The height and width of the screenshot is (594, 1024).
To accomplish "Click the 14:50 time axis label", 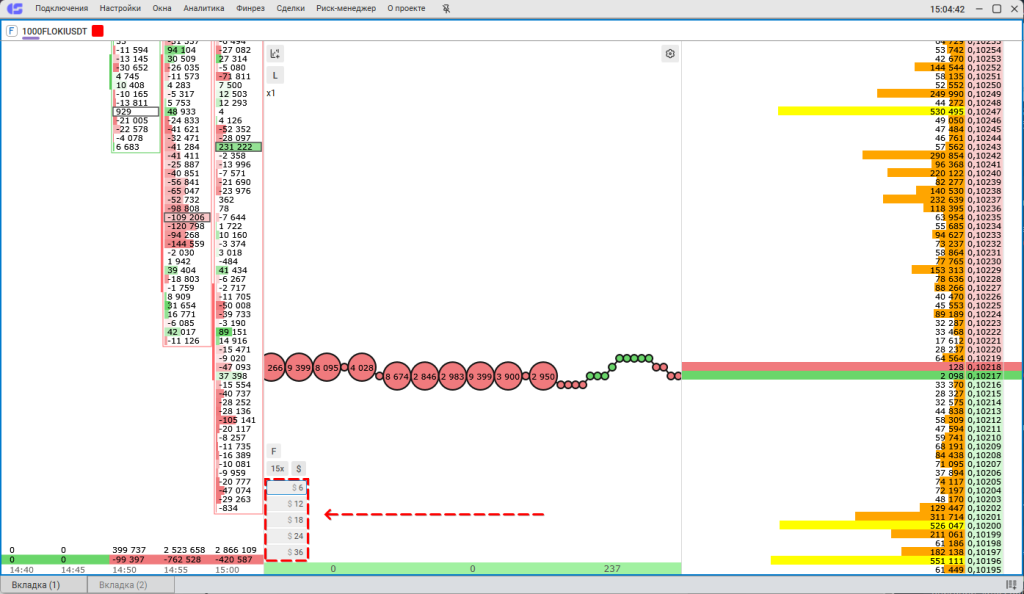I will pyautogui.click(x=124, y=570).
